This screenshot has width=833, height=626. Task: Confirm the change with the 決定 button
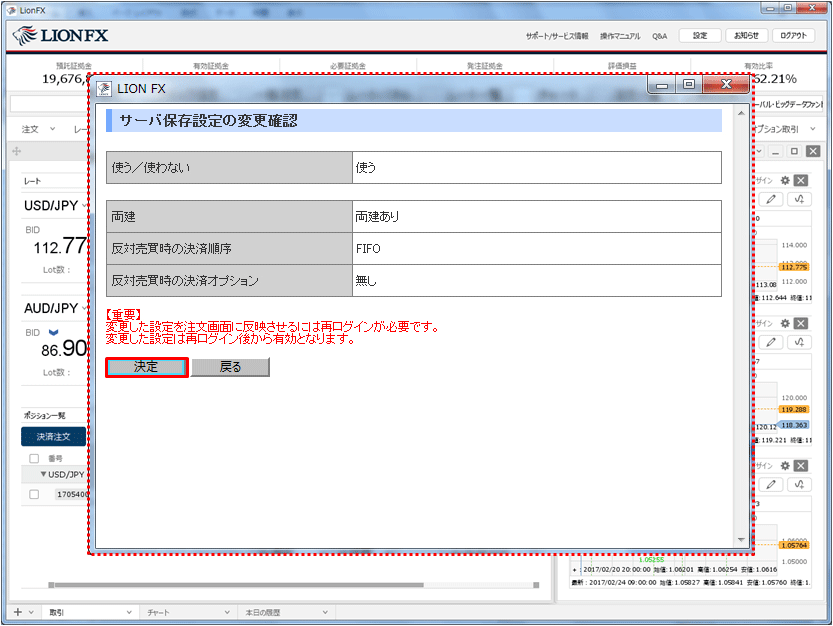(147, 367)
